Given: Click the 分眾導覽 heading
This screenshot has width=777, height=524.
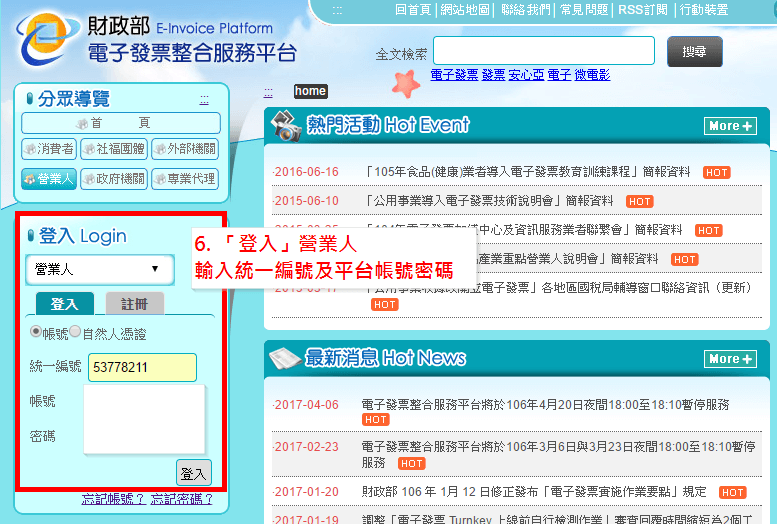Looking at the screenshot, I should pyautogui.click(x=74, y=99).
